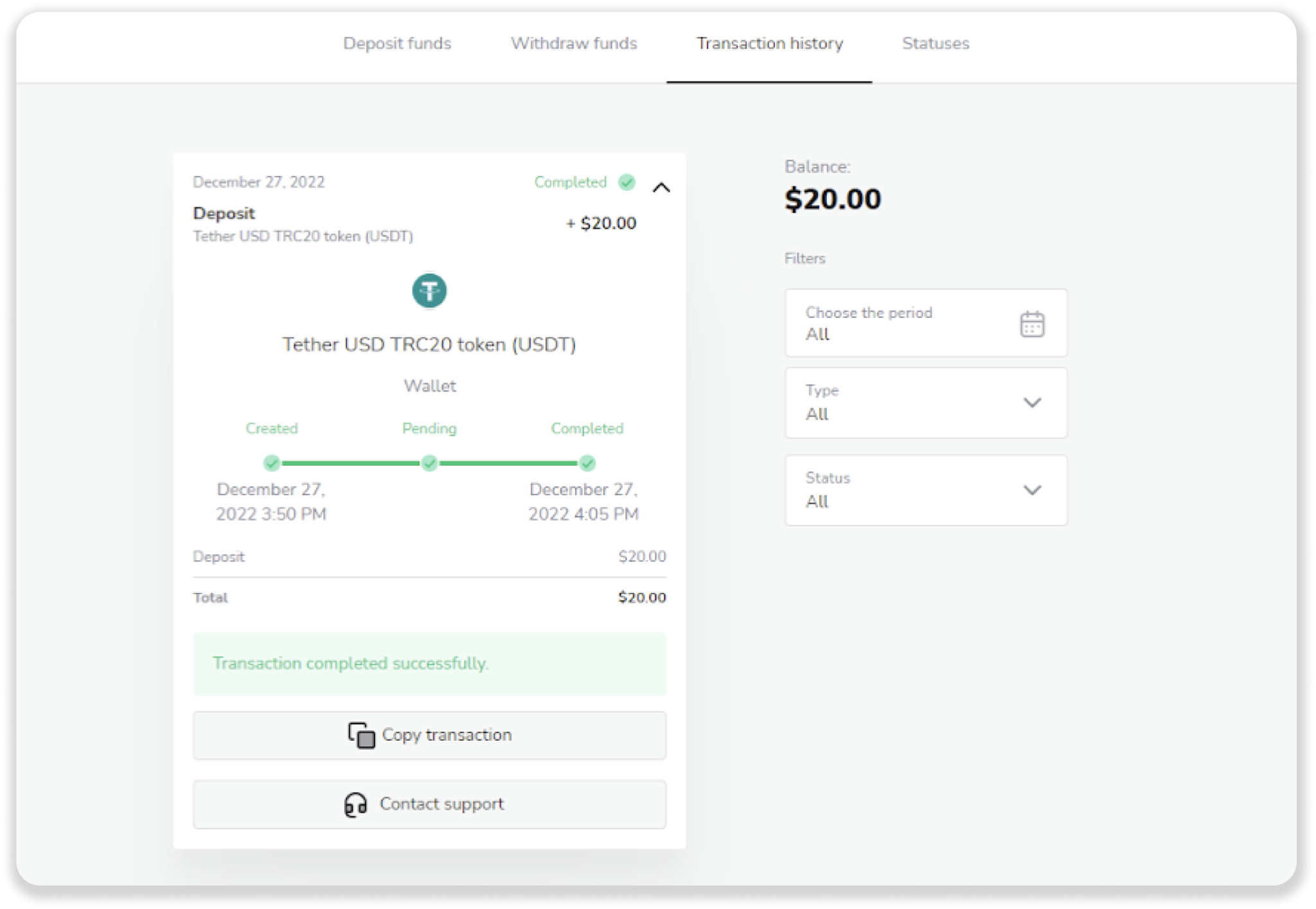Click the green progress bar between Created and Pending

(350, 463)
